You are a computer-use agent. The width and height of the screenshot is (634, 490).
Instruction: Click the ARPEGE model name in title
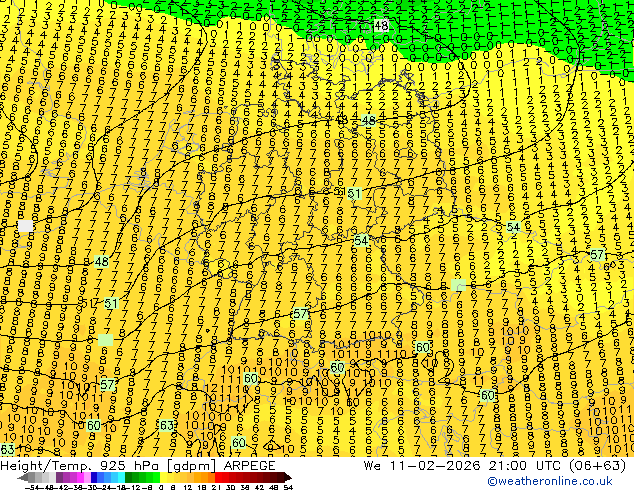coord(249,465)
